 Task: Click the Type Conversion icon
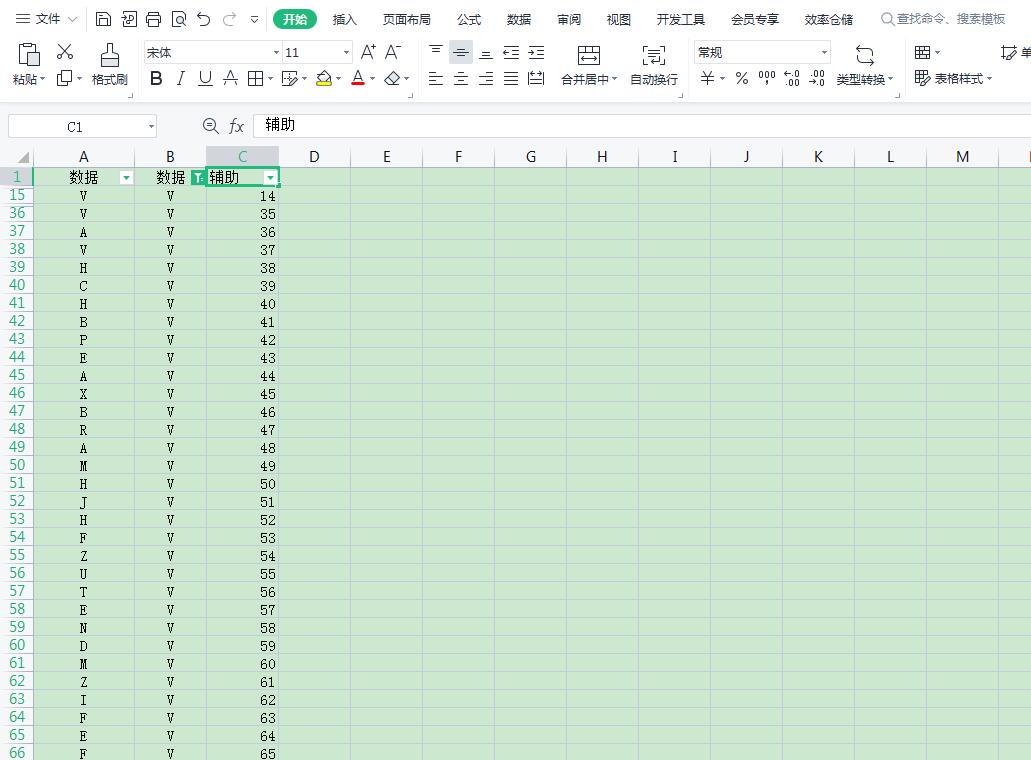[x=865, y=55]
